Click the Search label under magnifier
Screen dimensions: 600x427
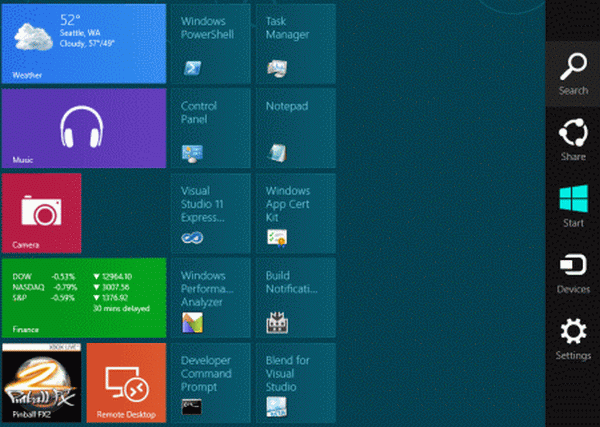[573, 91]
